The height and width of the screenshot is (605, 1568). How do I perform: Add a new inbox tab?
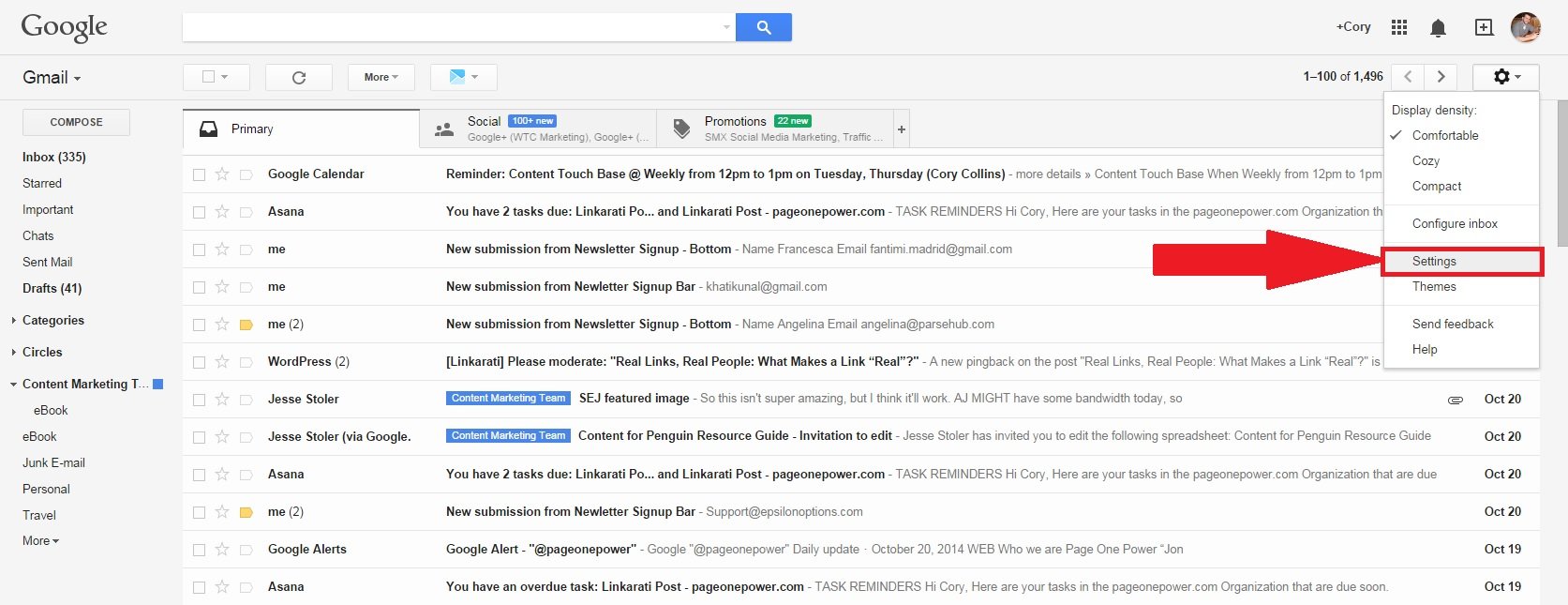click(901, 129)
